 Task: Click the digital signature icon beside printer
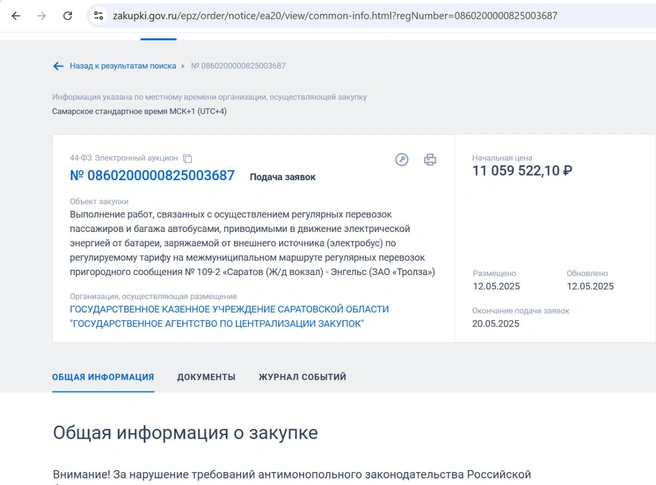402,159
